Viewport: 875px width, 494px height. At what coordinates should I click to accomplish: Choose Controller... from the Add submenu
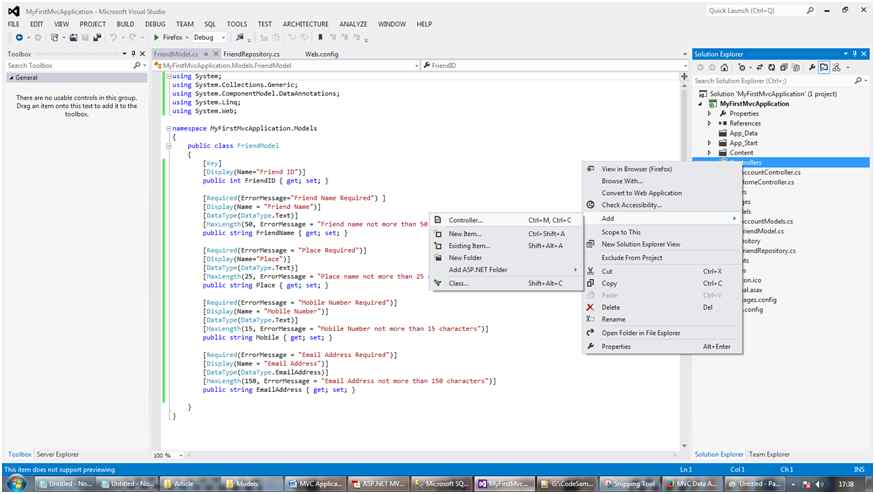coord(465,220)
